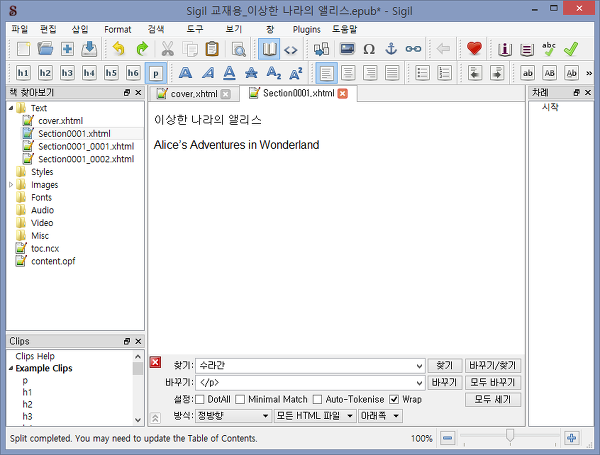This screenshot has width=600, height=455.
Task: Run spellcheck abc icon
Action: point(549,49)
